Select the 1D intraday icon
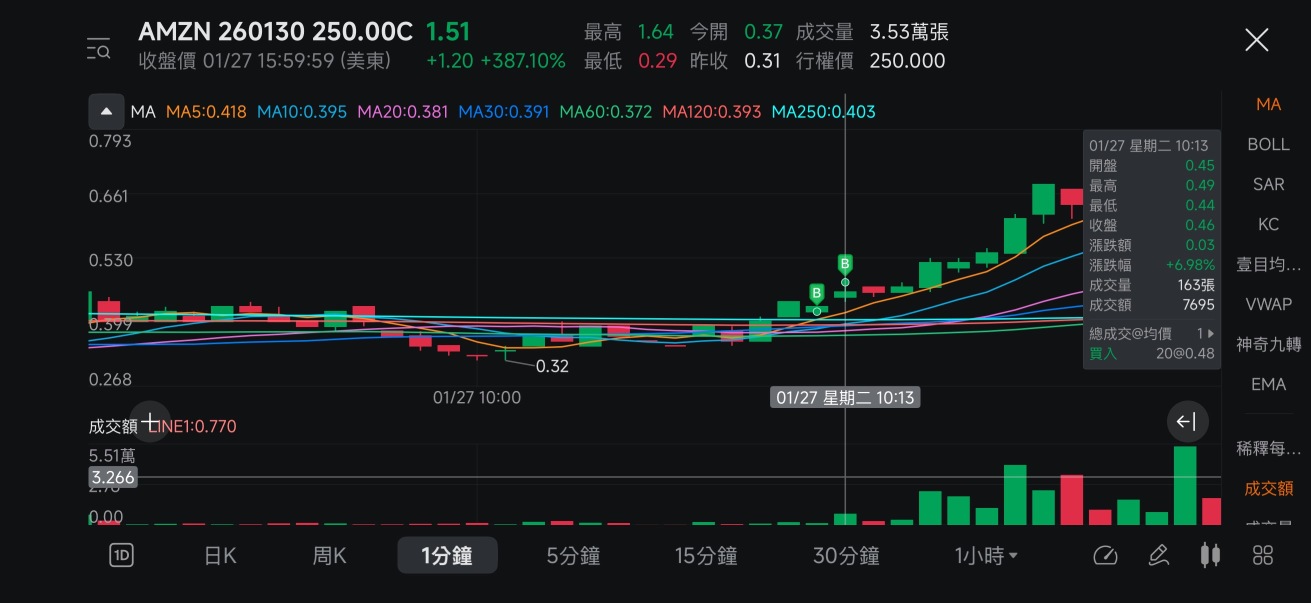 click(x=121, y=556)
